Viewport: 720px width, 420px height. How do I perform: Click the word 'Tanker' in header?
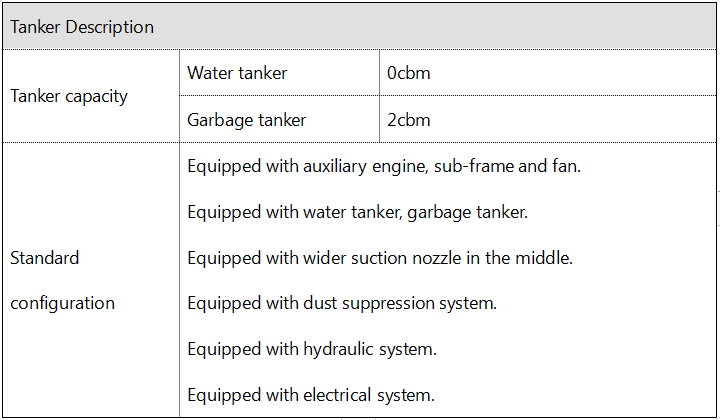(35, 27)
